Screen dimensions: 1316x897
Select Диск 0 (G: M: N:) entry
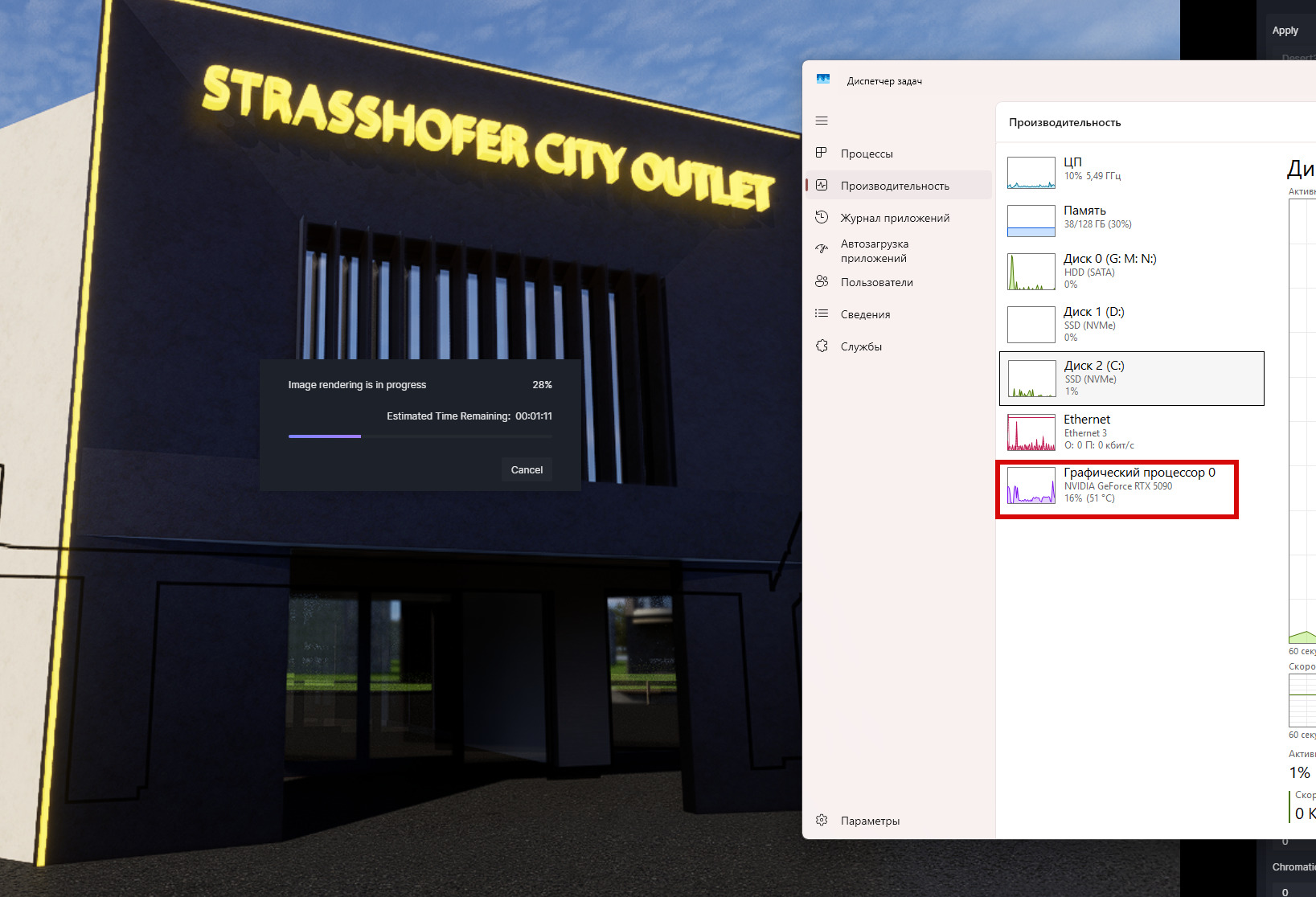click(1132, 271)
